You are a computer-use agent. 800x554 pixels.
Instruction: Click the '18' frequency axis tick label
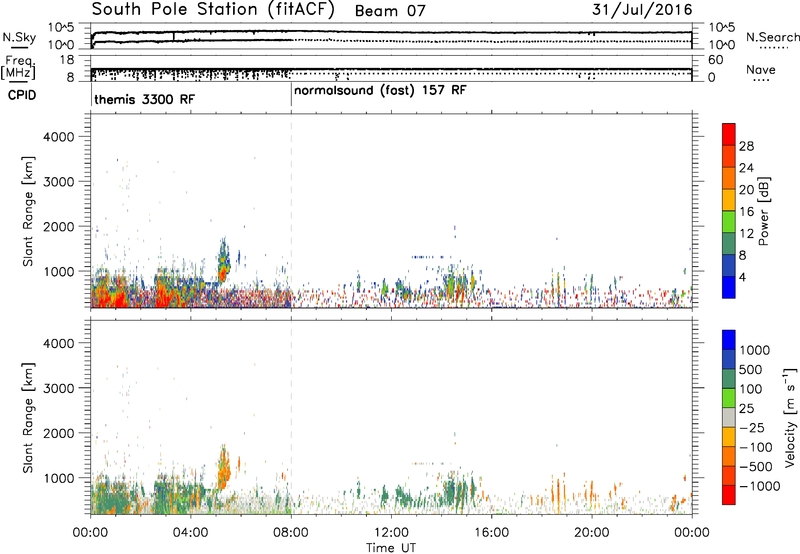[x=67, y=60]
